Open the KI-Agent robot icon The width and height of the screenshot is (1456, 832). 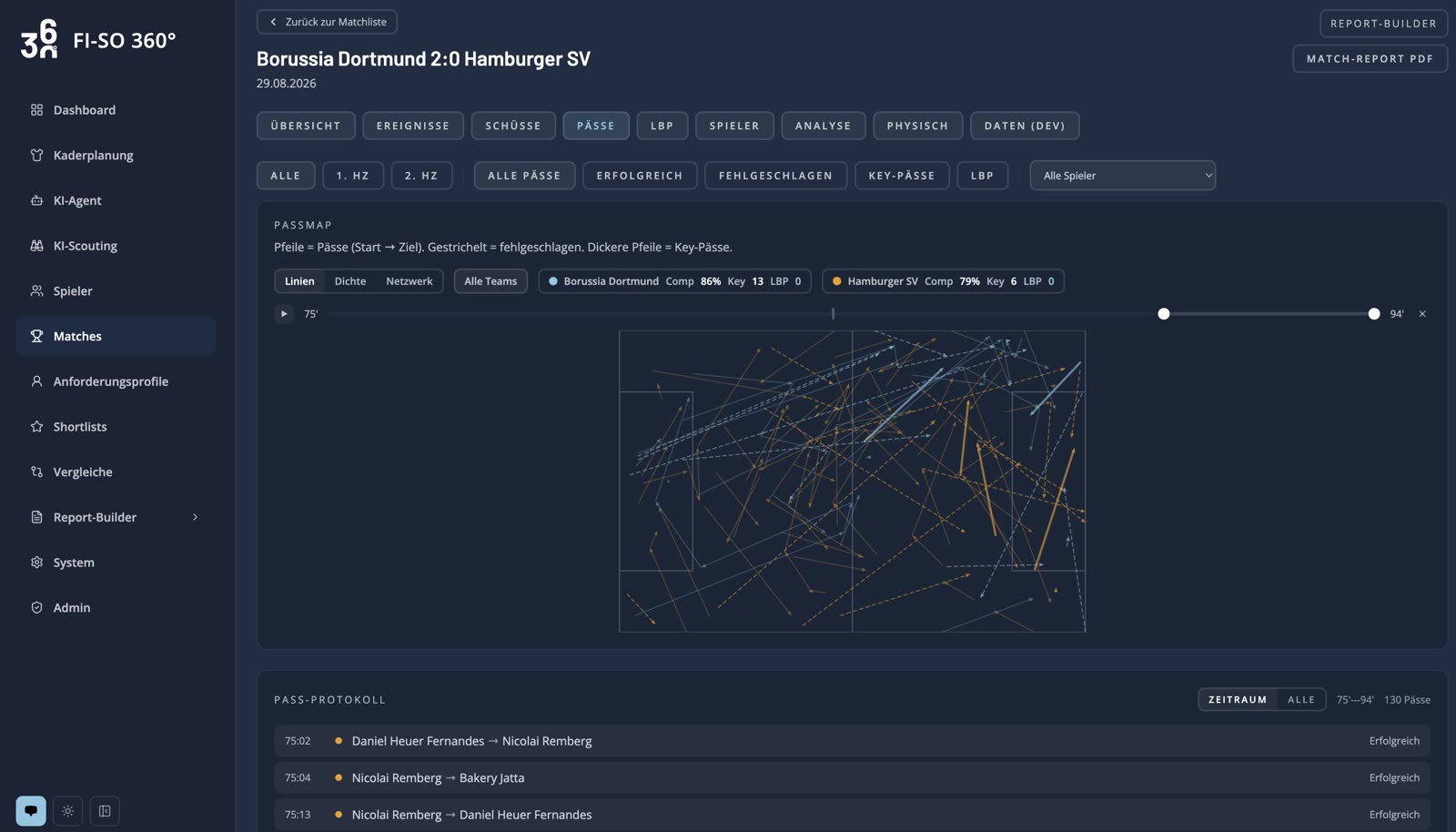pyautogui.click(x=36, y=200)
